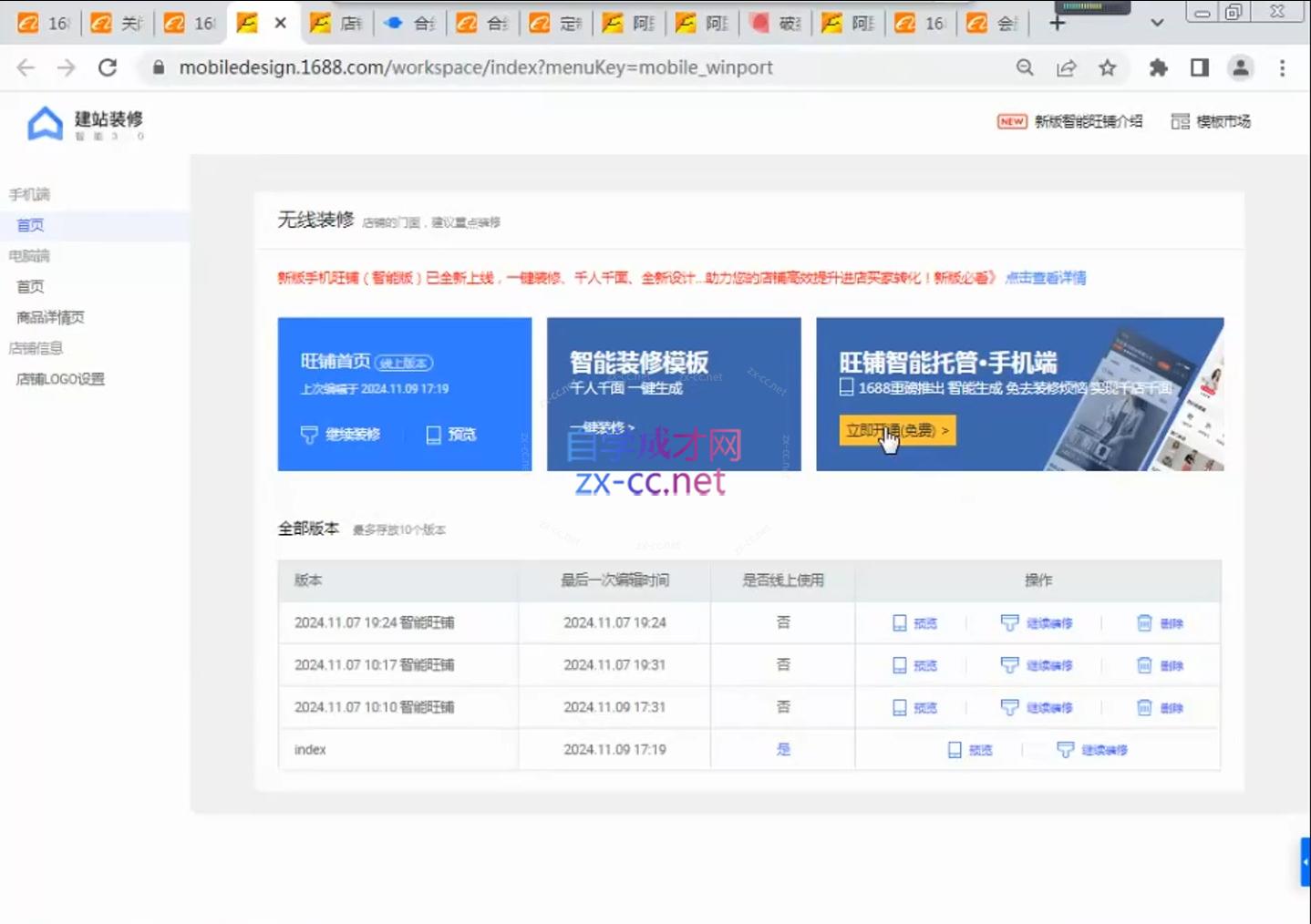Go forward using the browser forward arrow
The height and width of the screenshot is (924, 1311).
[66, 67]
